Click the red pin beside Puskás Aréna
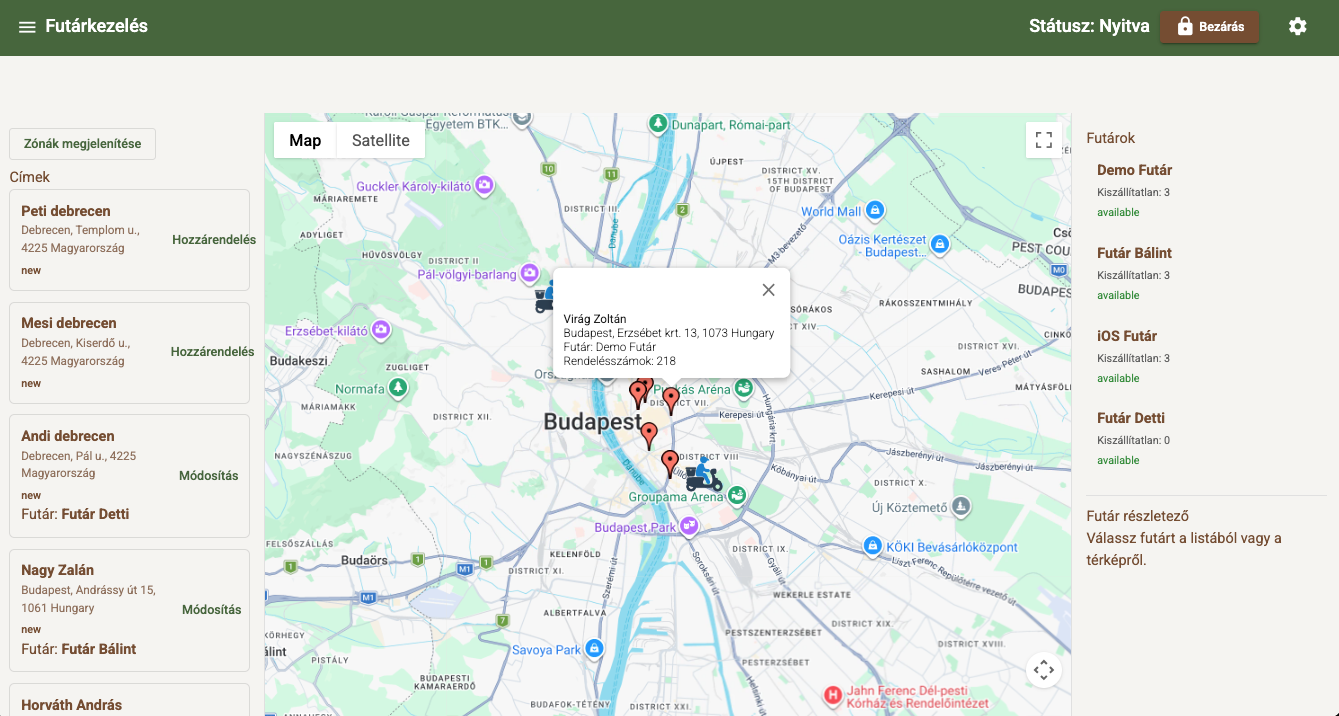1339x716 pixels. [x=671, y=401]
